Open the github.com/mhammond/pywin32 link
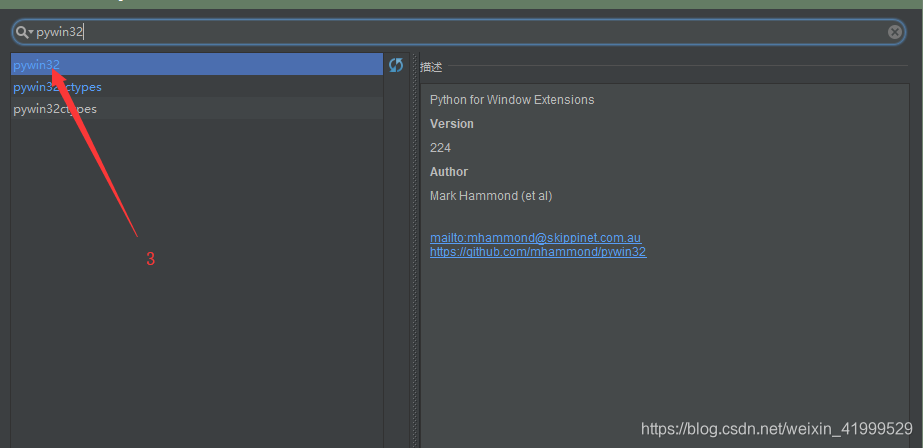The width and height of the screenshot is (923, 448). 538,252
